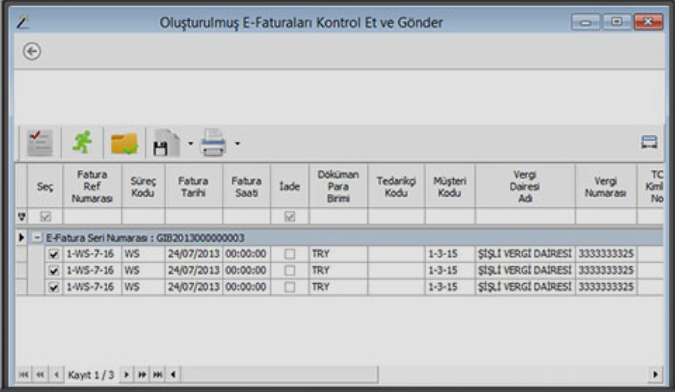Open the save icon dropdown arrow
This screenshot has height=392, width=675.
pyautogui.click(x=190, y=143)
